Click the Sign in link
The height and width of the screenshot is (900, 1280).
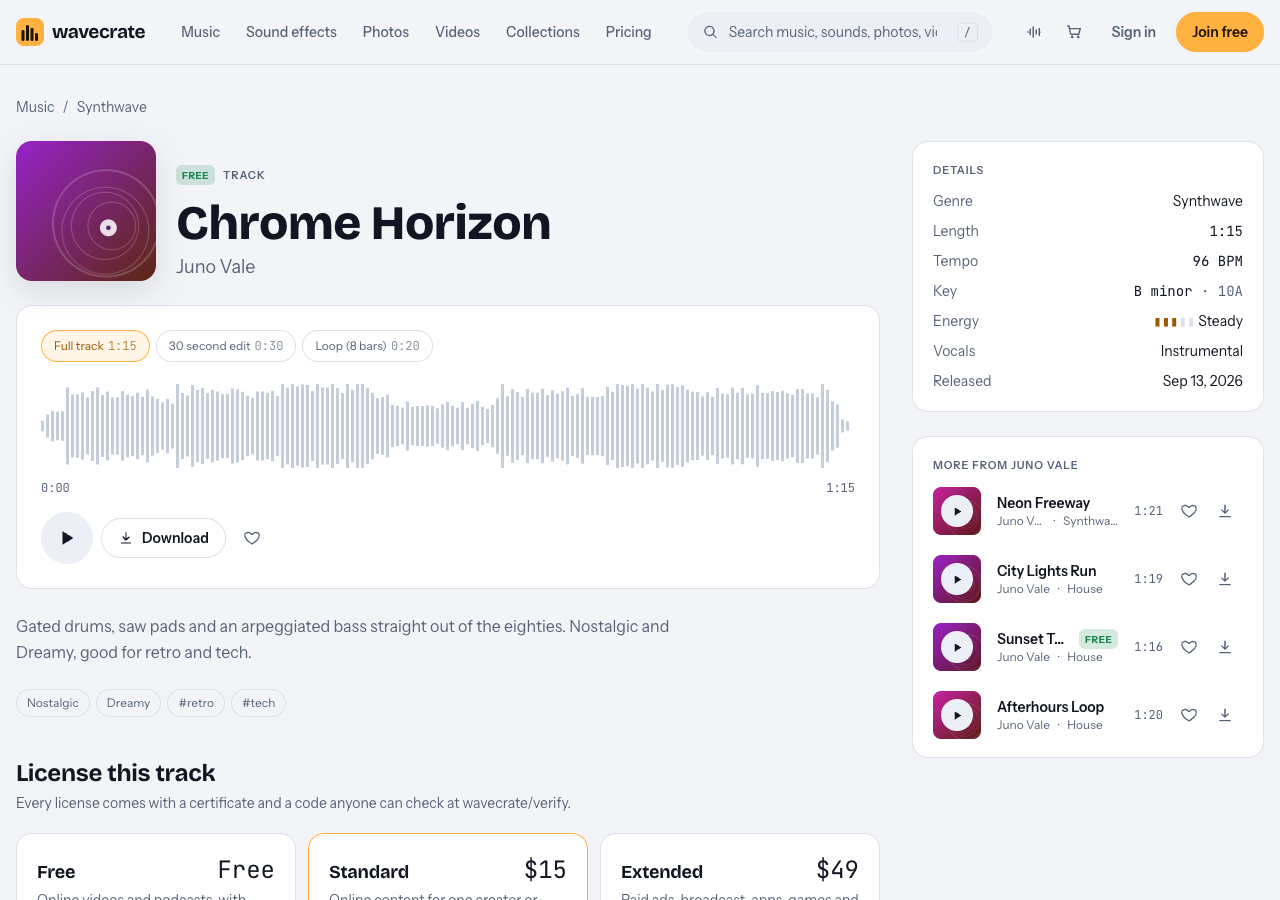(x=1133, y=32)
